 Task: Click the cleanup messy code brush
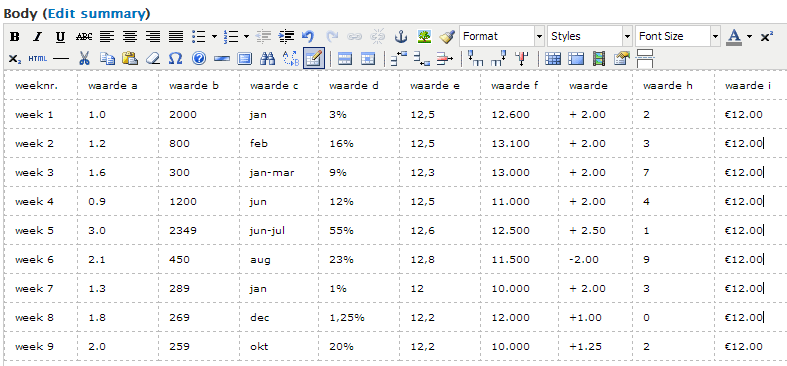click(447, 37)
